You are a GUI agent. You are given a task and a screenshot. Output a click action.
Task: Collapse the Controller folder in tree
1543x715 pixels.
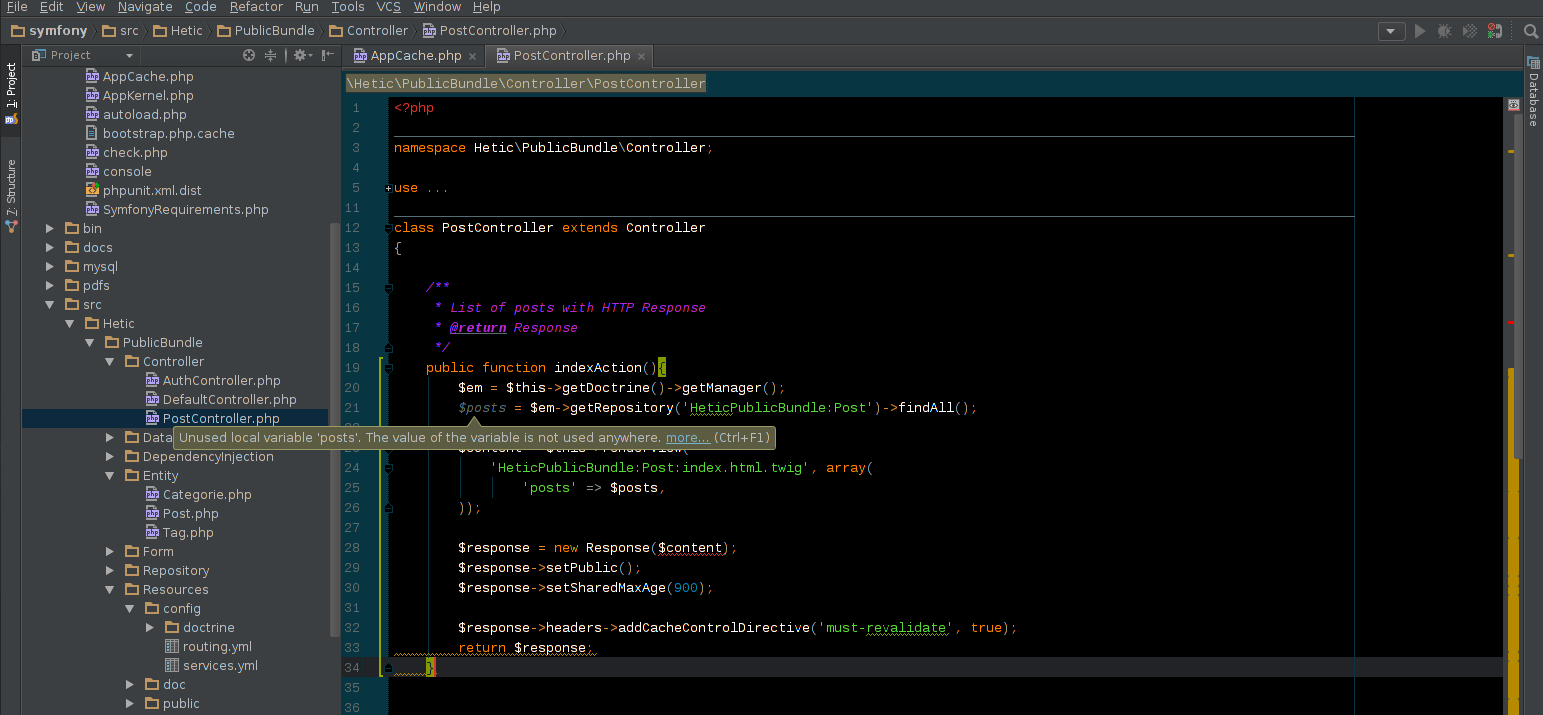tap(110, 361)
